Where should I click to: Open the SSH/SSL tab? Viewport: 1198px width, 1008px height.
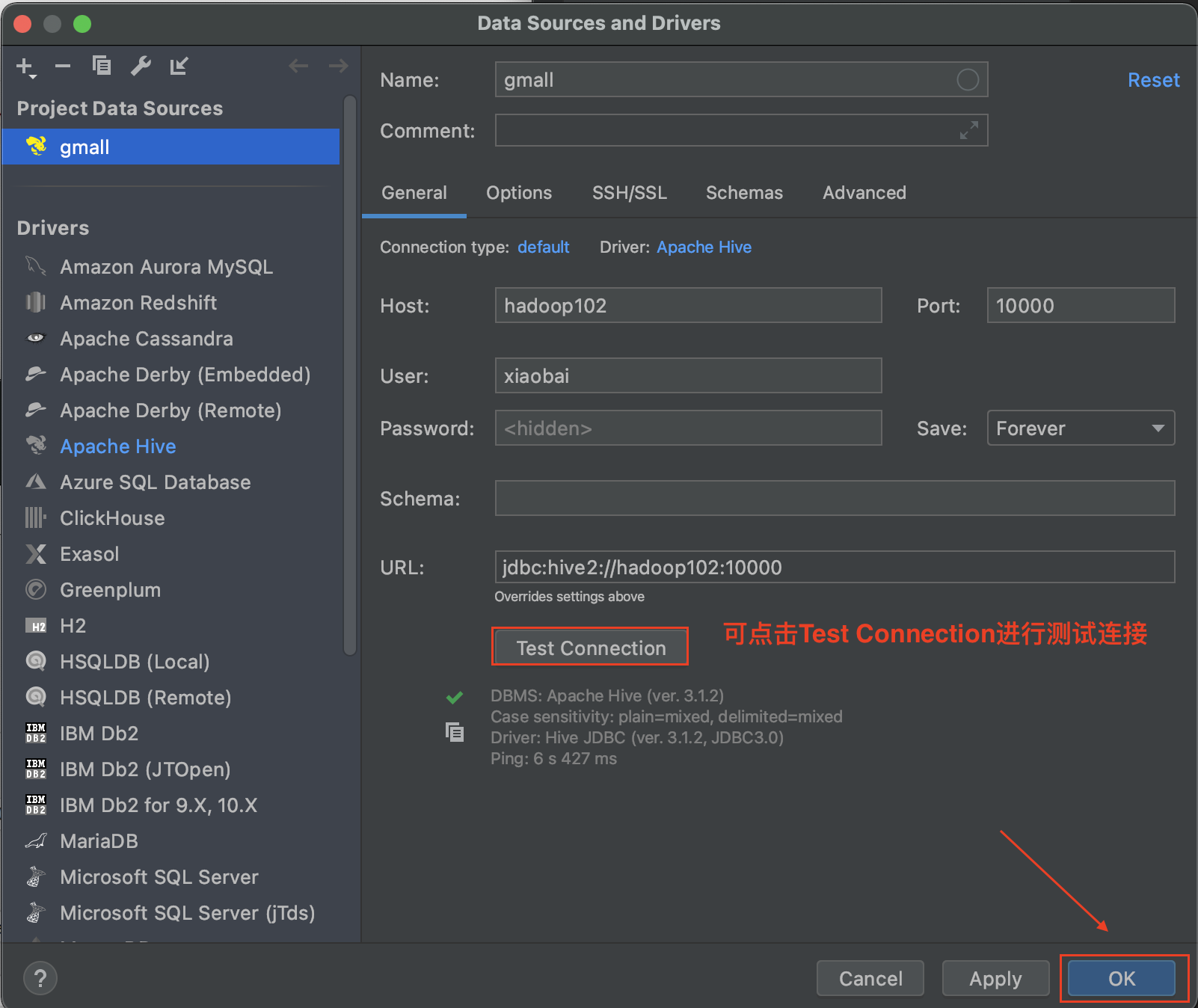coord(630,193)
